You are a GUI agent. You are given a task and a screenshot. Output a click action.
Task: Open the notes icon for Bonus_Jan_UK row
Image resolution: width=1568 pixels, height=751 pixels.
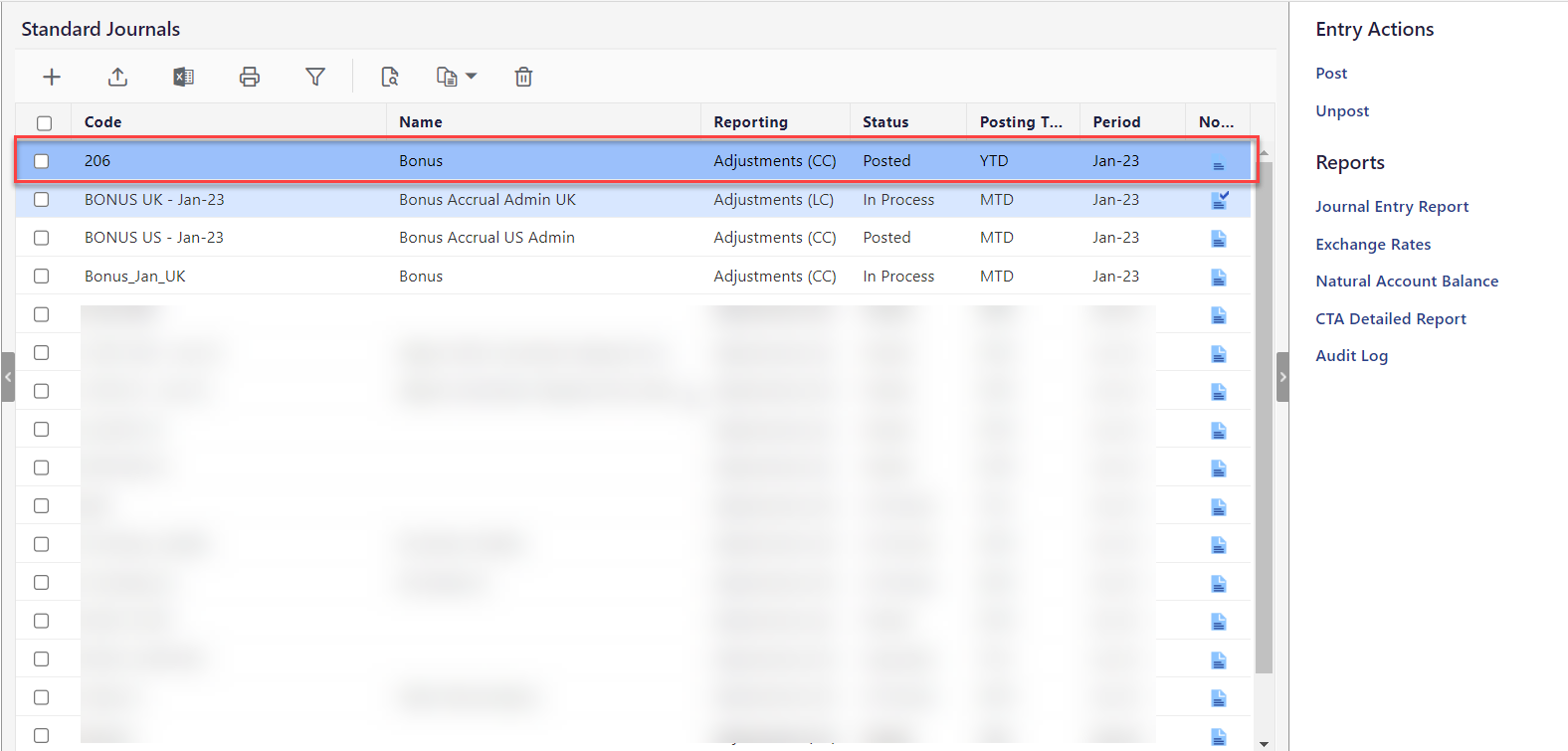point(1218,278)
